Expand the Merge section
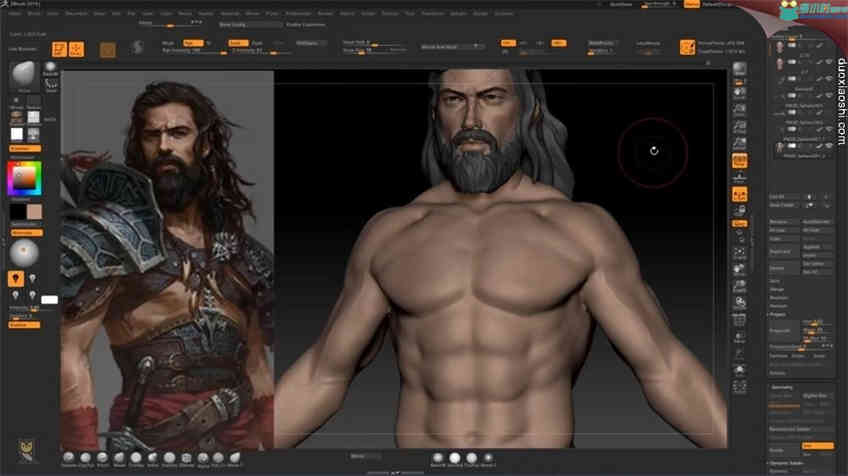The height and width of the screenshot is (476, 848). click(x=776, y=289)
